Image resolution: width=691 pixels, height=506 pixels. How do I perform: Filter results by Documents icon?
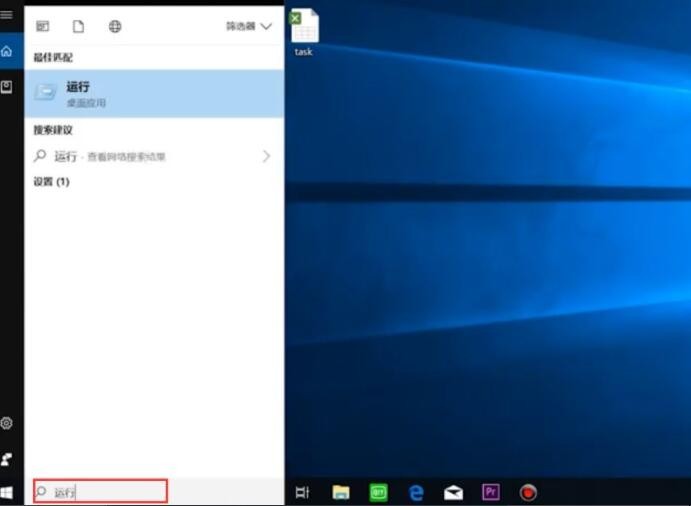click(78, 26)
